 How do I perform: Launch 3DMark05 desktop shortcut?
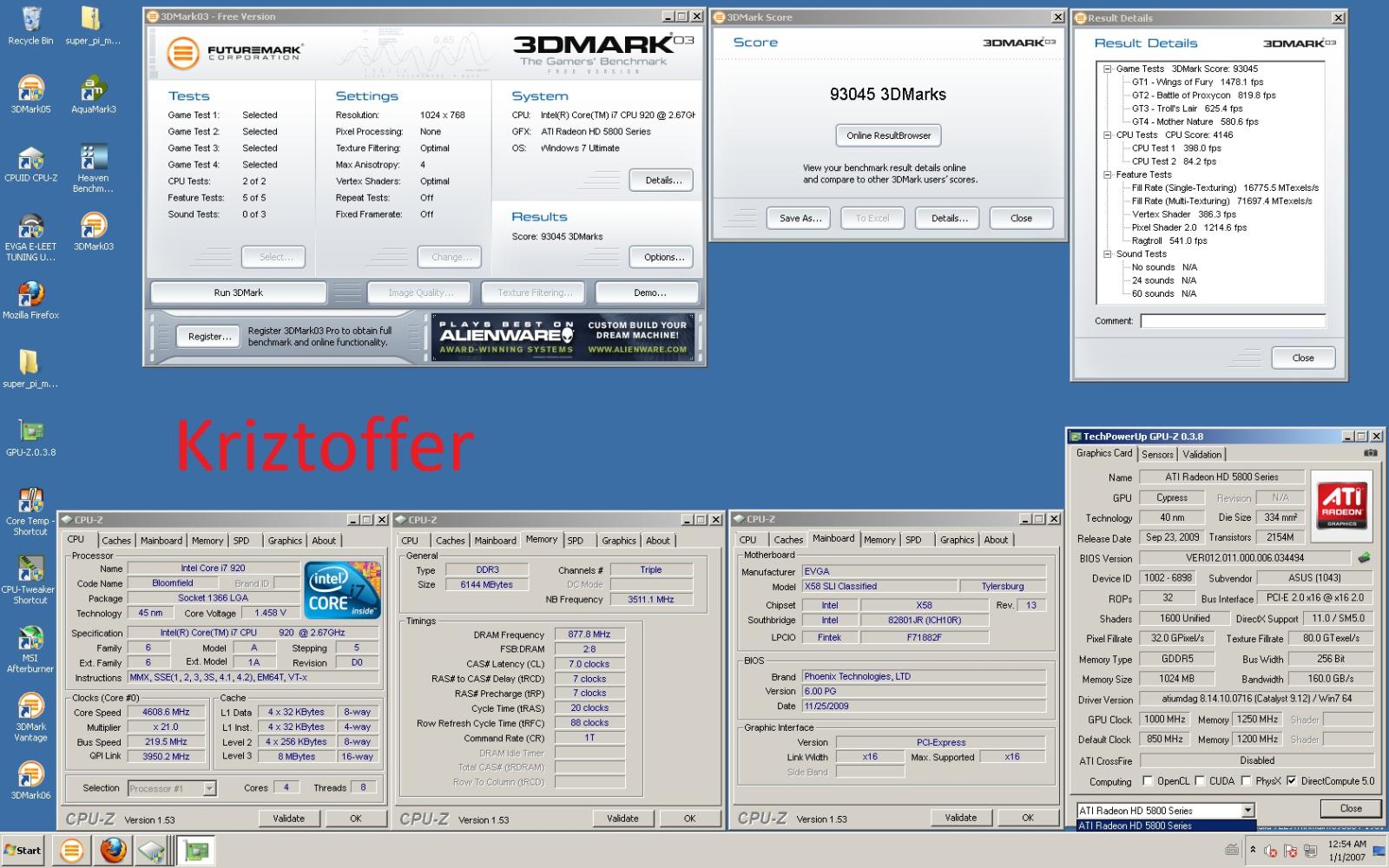point(30,94)
